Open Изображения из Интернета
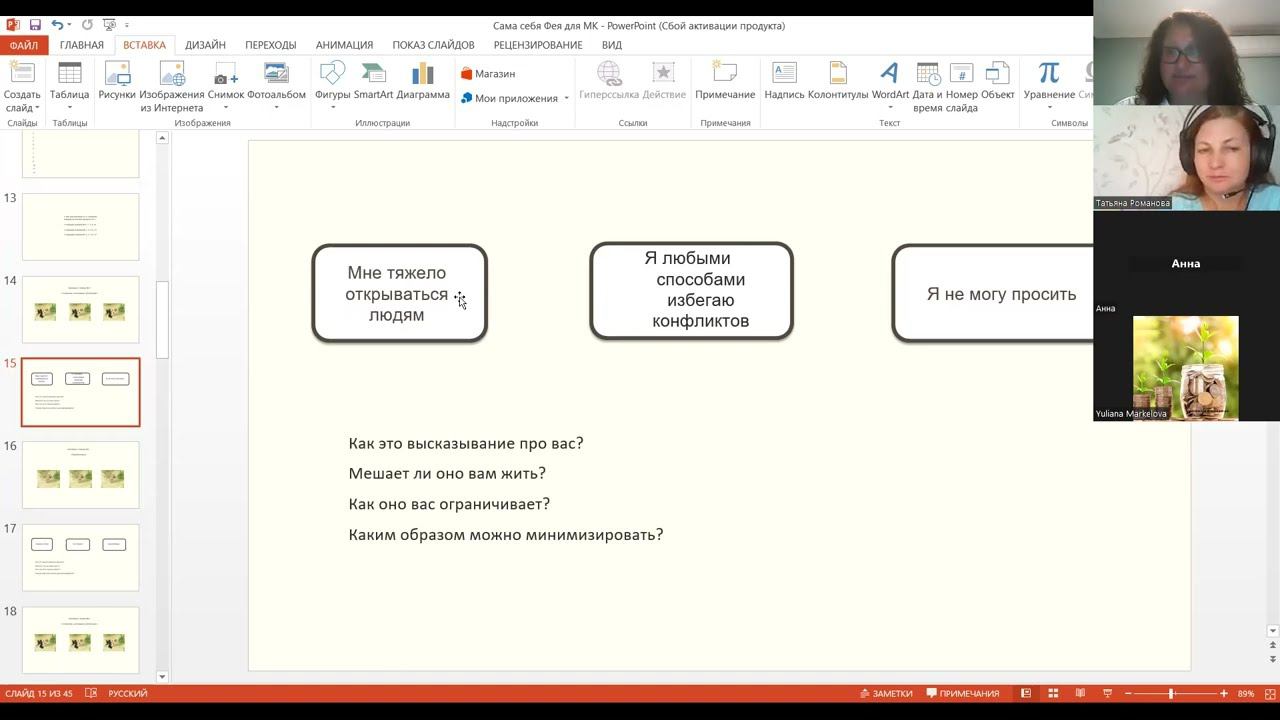This screenshot has height=720, width=1280. tap(172, 86)
